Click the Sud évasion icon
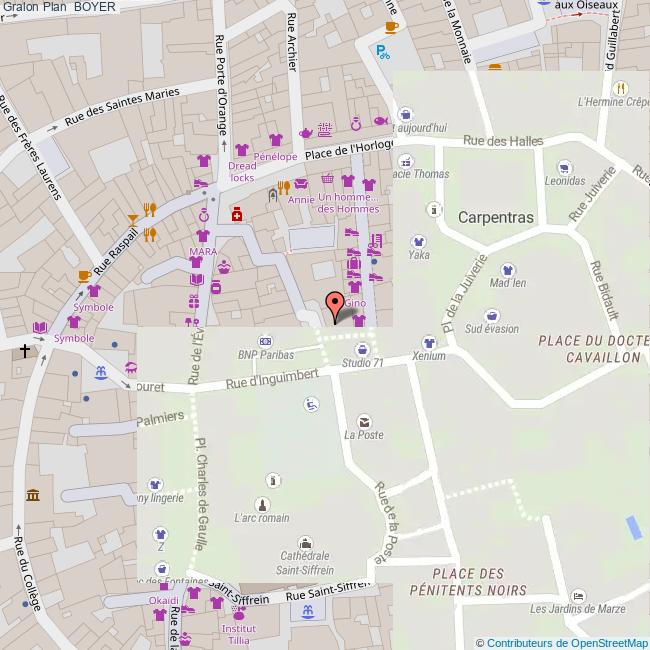650x650 pixels. 492,315
